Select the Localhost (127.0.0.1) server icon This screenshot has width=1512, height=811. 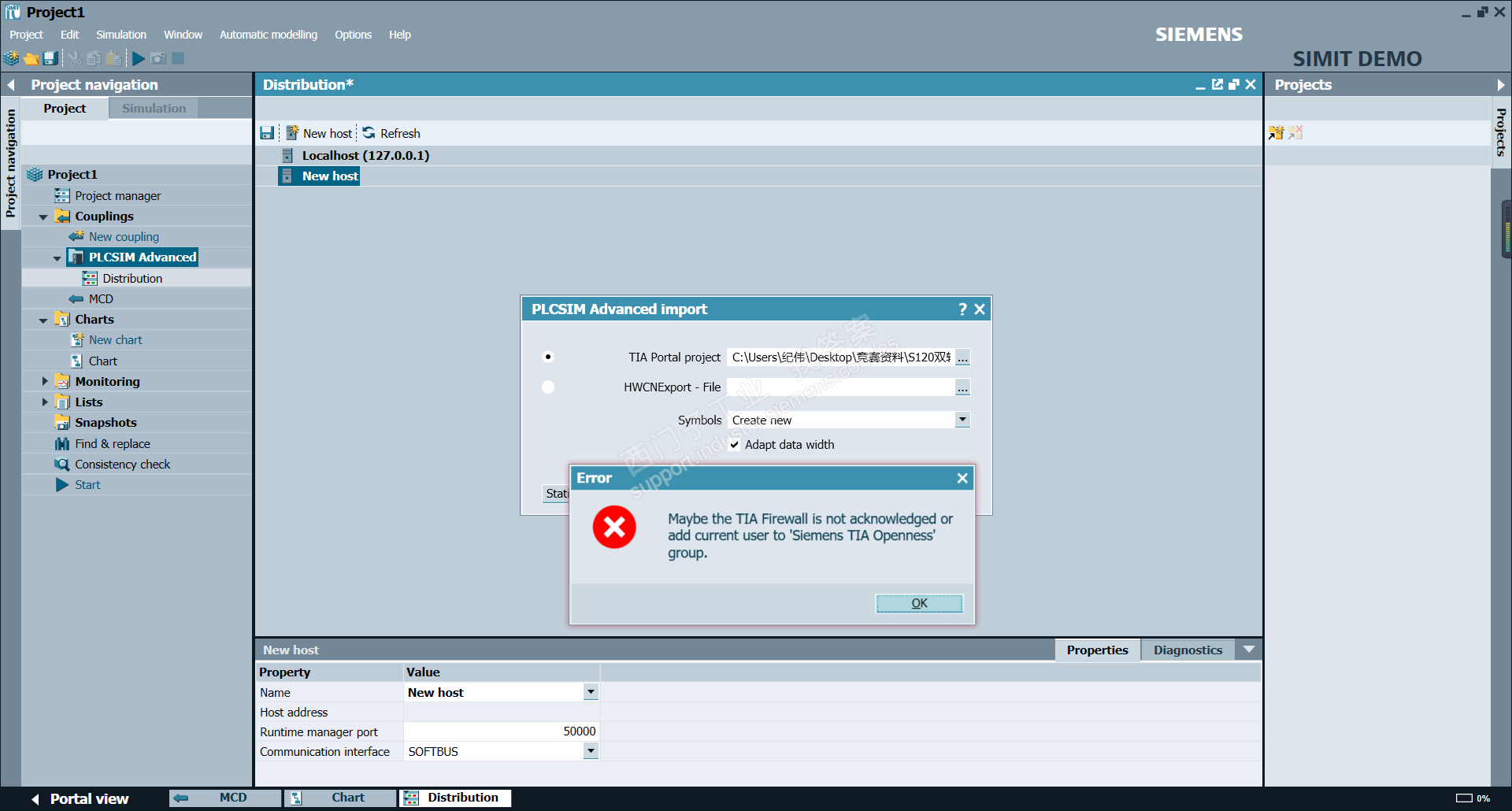point(287,156)
